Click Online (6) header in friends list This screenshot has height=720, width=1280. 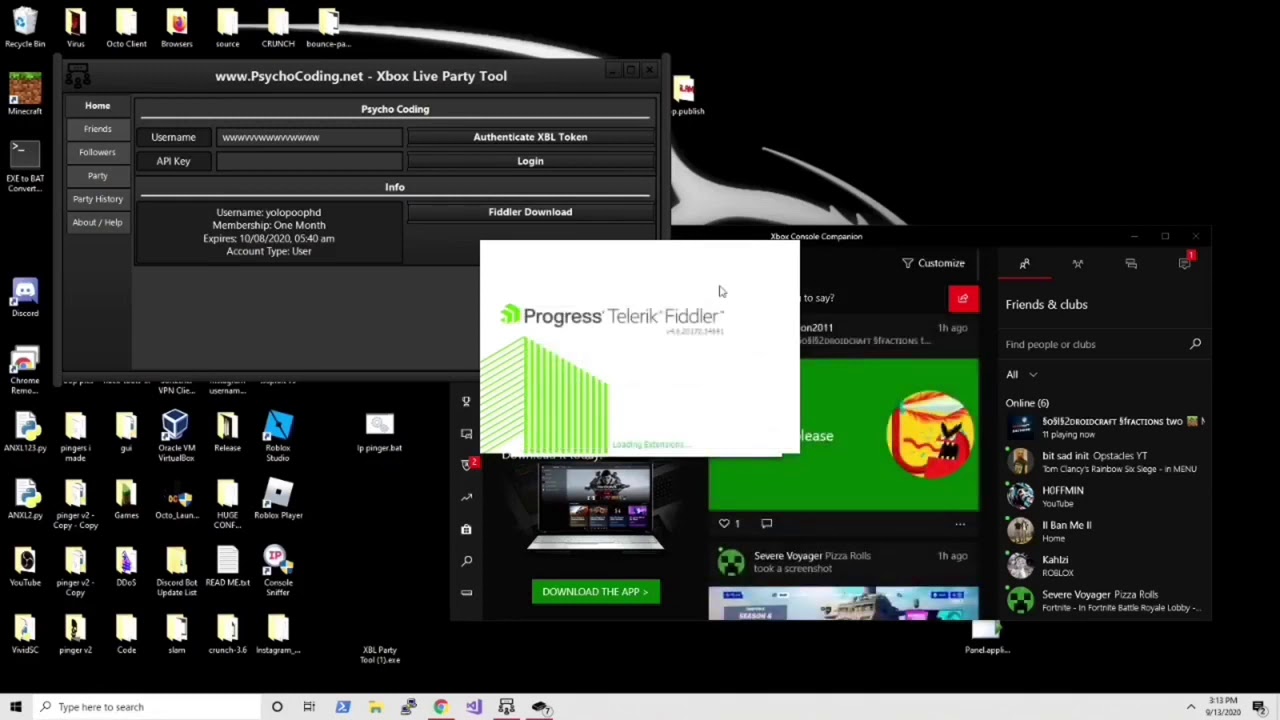[1027, 403]
